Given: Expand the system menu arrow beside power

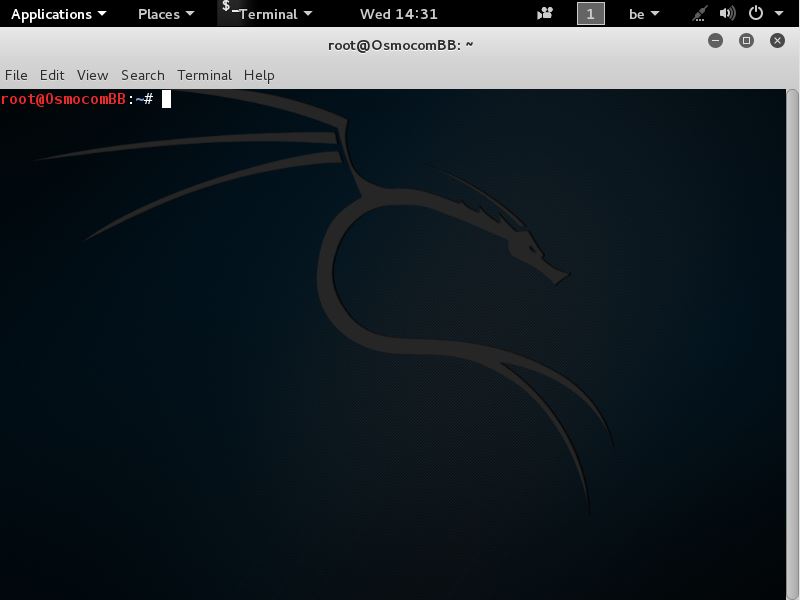Looking at the screenshot, I should coord(779,13).
